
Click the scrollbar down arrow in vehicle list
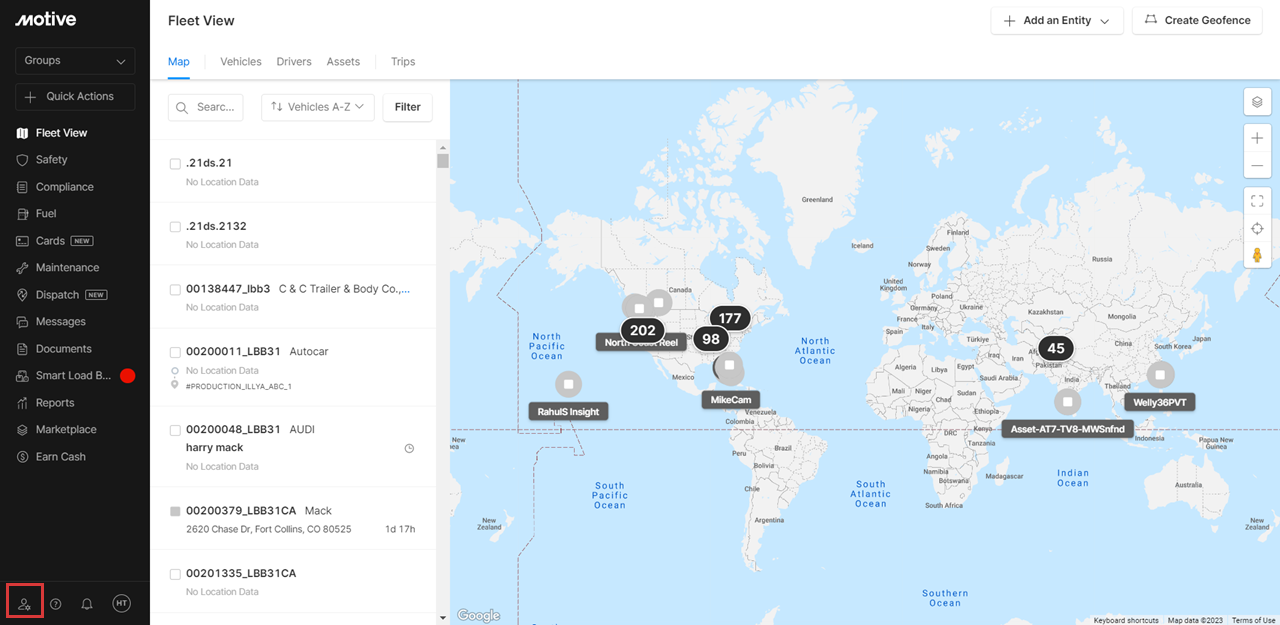pyautogui.click(x=443, y=618)
